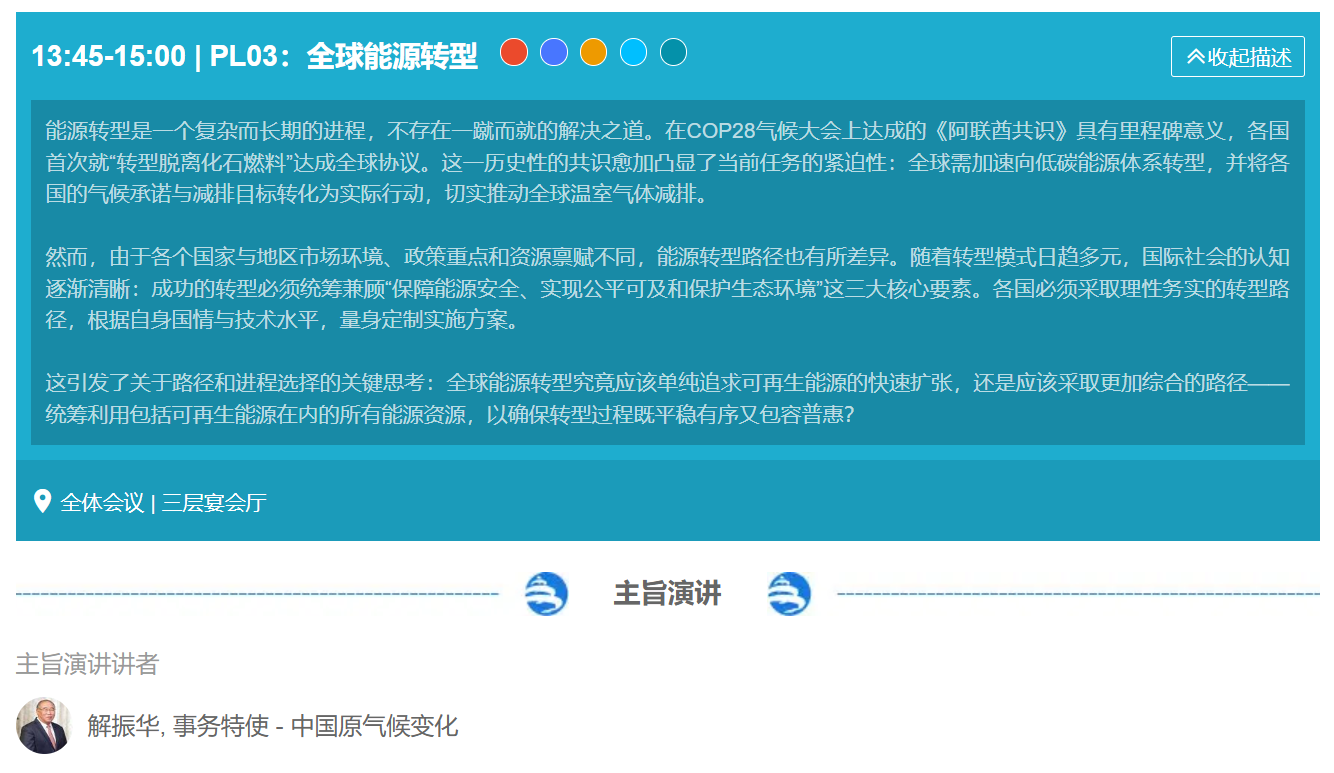Click the blue-purple category dot
The height and width of the screenshot is (773, 1334).
[x=554, y=52]
